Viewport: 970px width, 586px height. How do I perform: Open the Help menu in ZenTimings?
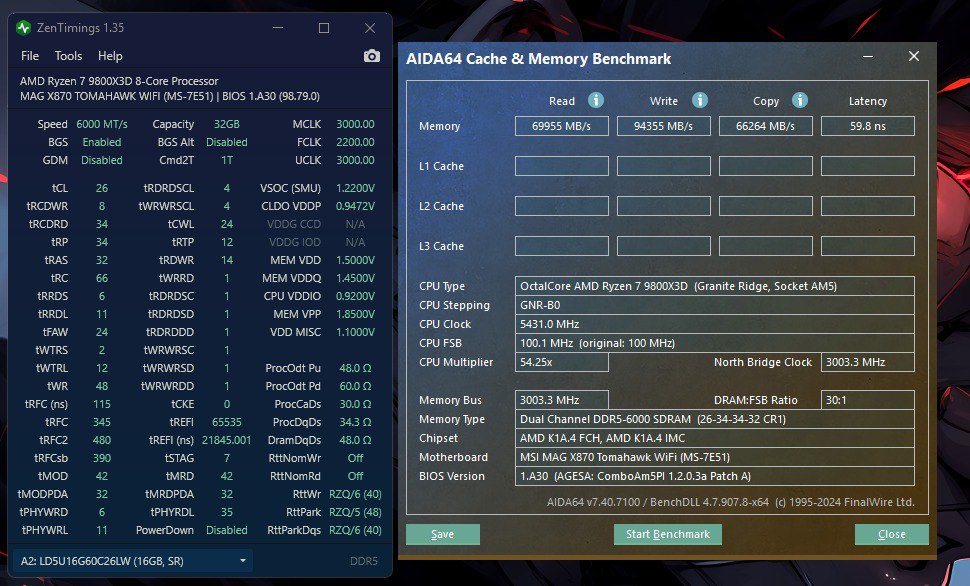click(110, 56)
